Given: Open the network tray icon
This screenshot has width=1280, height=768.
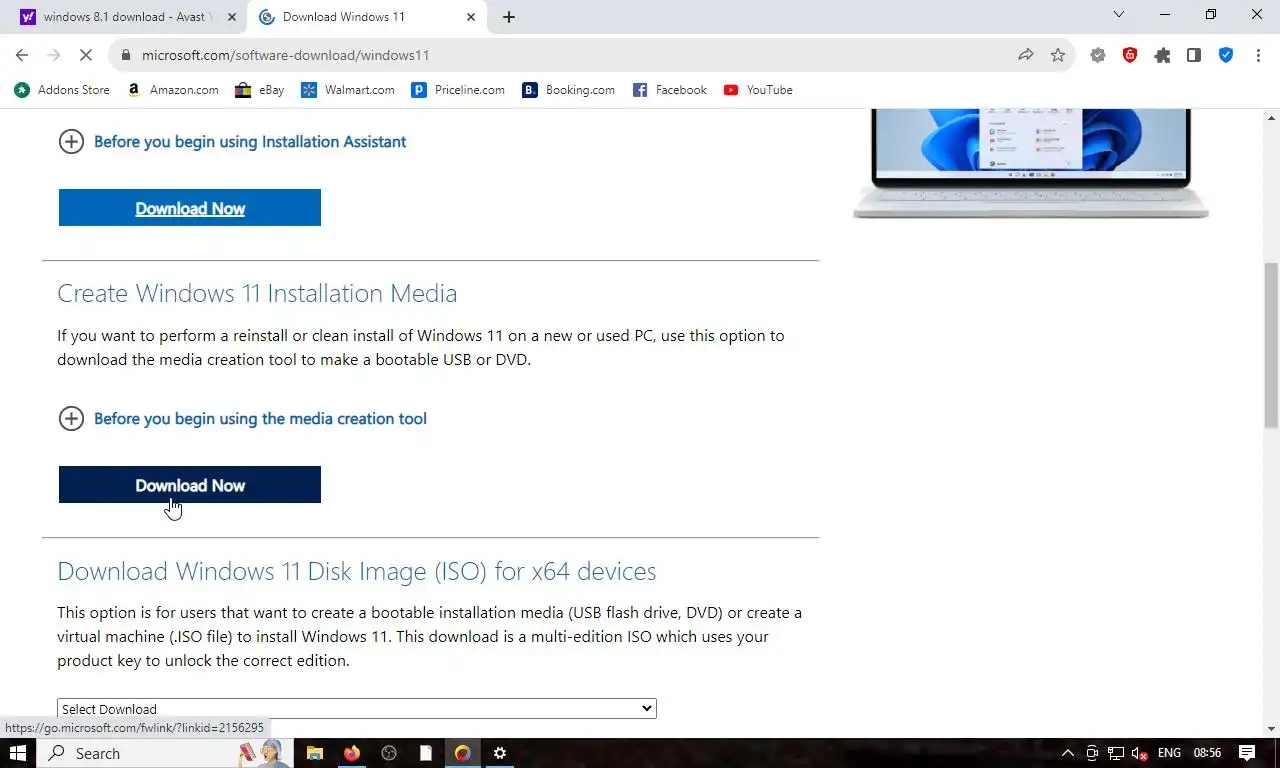Looking at the screenshot, I should coord(1115,753).
